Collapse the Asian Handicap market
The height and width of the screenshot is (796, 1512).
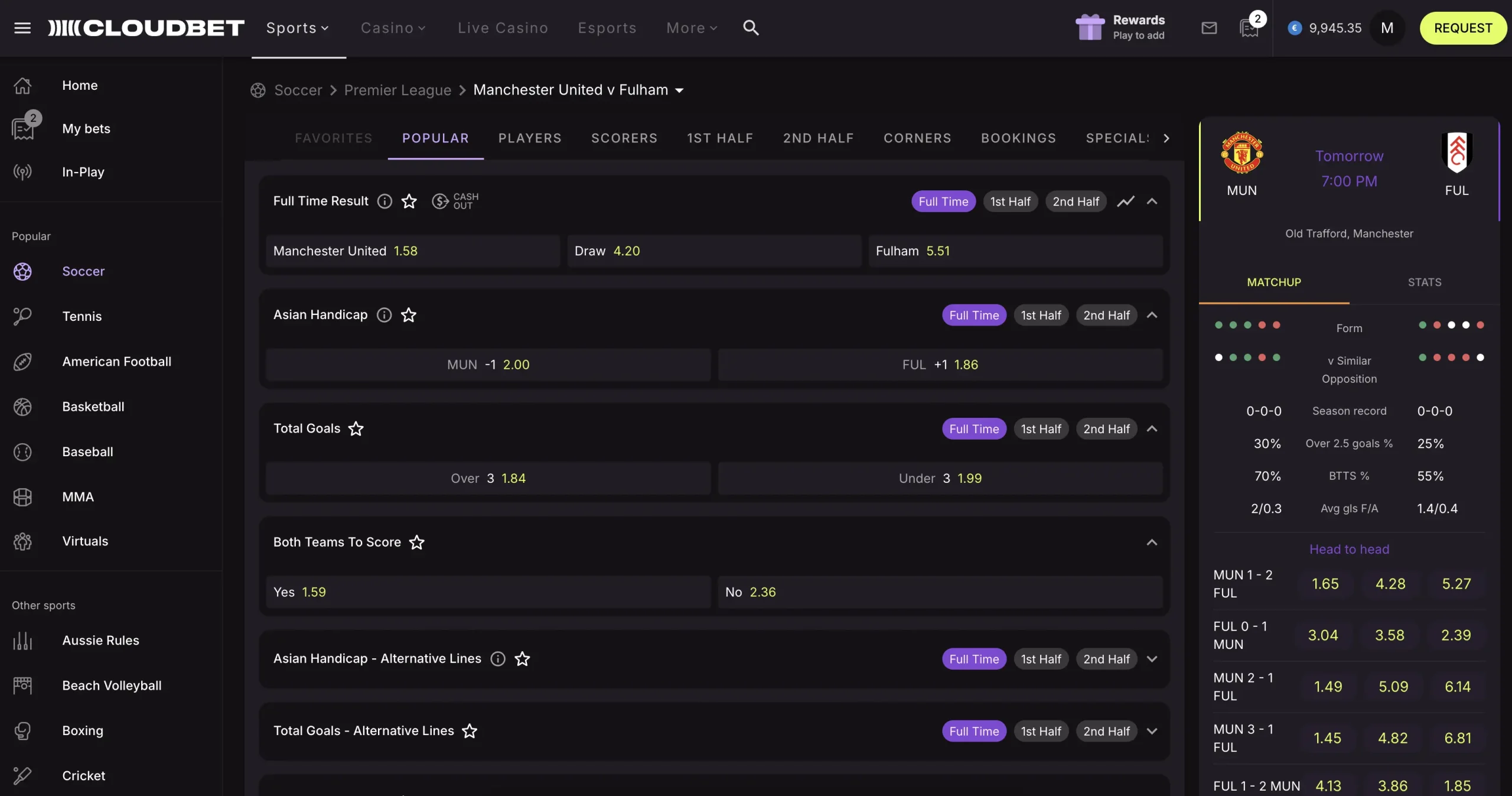(1152, 315)
